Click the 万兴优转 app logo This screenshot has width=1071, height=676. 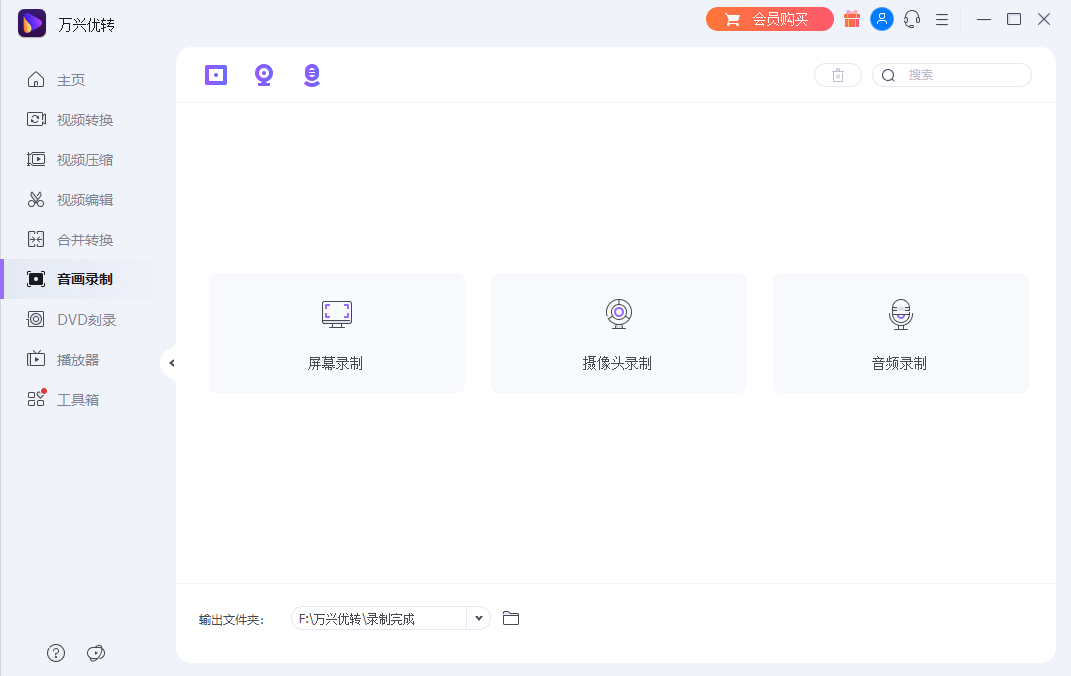pyautogui.click(x=32, y=22)
